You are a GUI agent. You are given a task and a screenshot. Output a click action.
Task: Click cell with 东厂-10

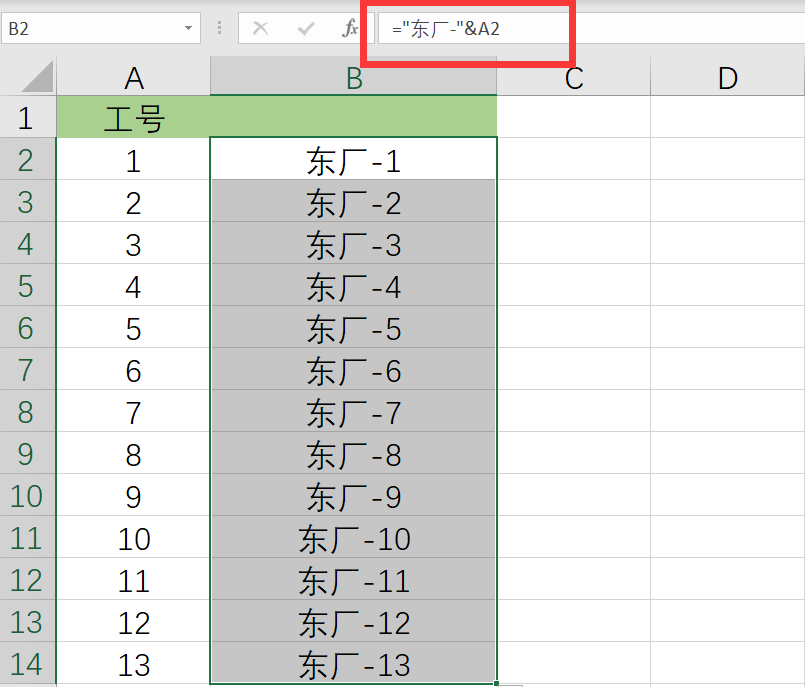pyautogui.click(x=354, y=538)
